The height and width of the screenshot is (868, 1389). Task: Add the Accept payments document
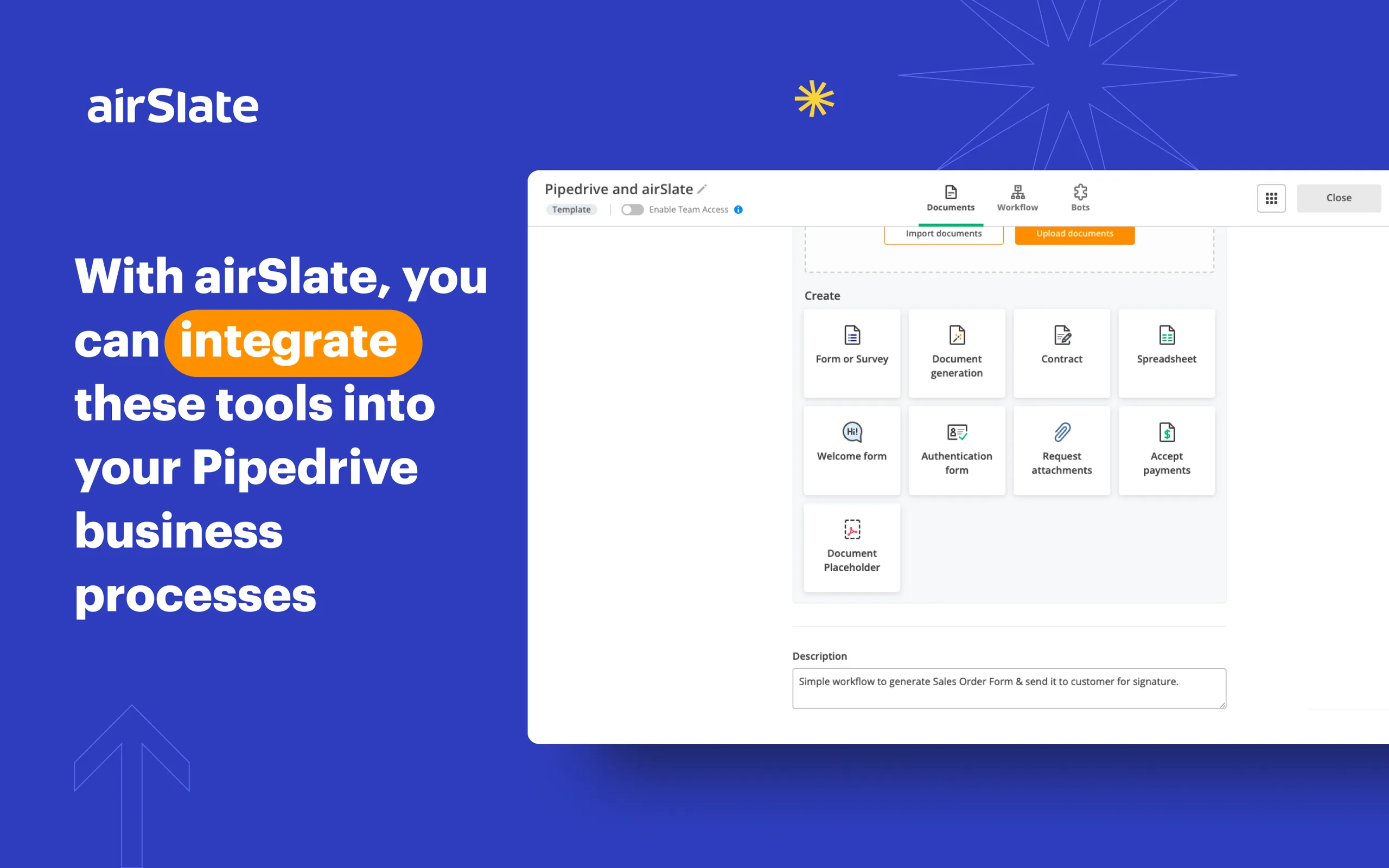pos(1167,451)
